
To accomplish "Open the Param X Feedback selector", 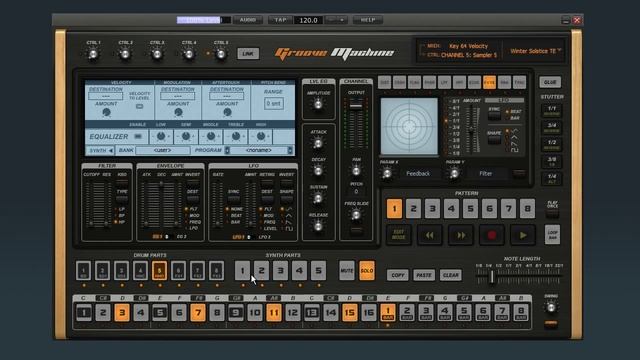I will [418, 173].
